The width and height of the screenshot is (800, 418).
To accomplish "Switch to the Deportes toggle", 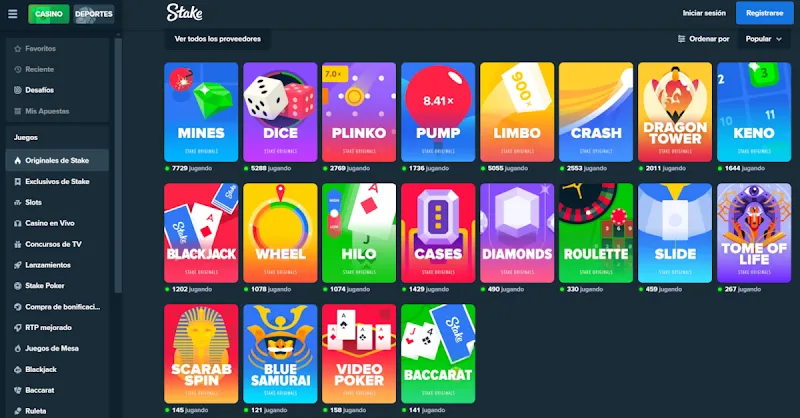I will point(94,14).
